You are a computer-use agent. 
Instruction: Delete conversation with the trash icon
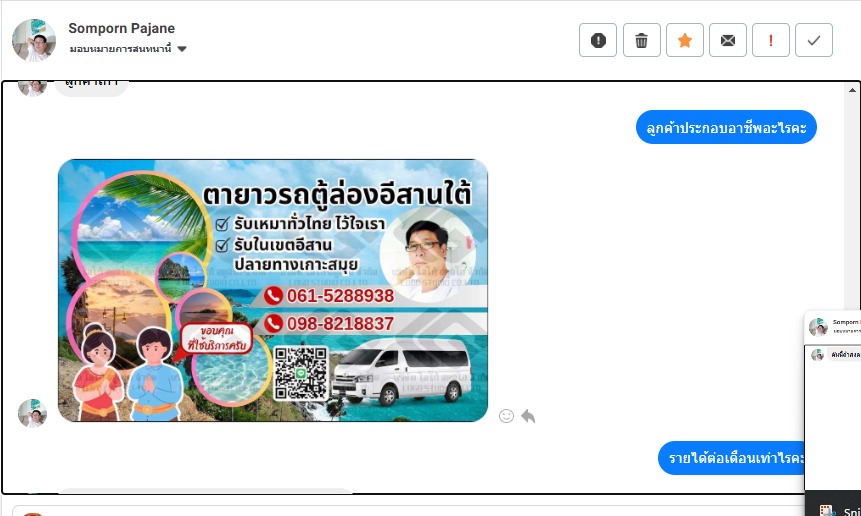tap(641, 40)
